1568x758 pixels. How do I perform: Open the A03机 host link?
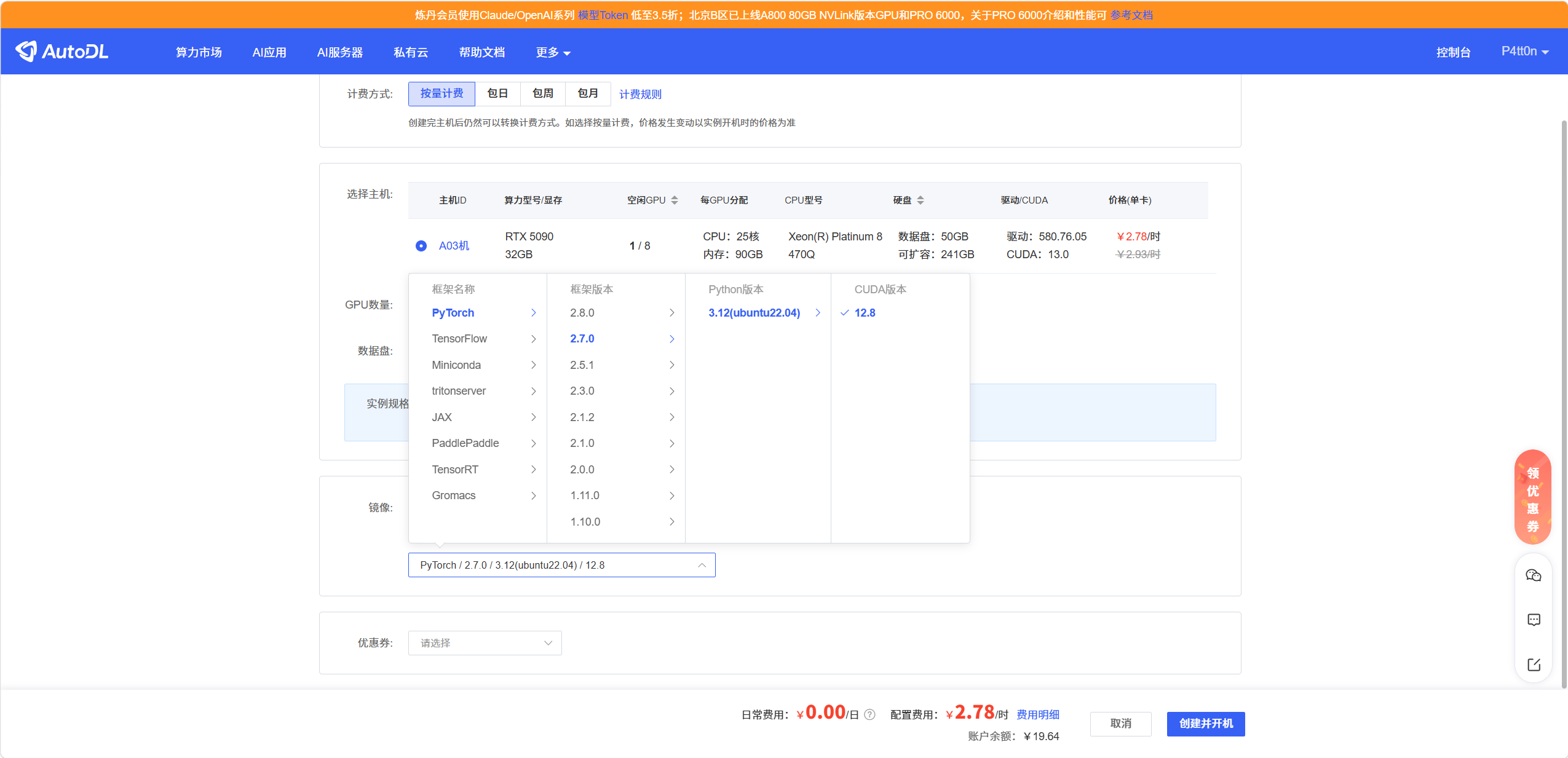(454, 246)
